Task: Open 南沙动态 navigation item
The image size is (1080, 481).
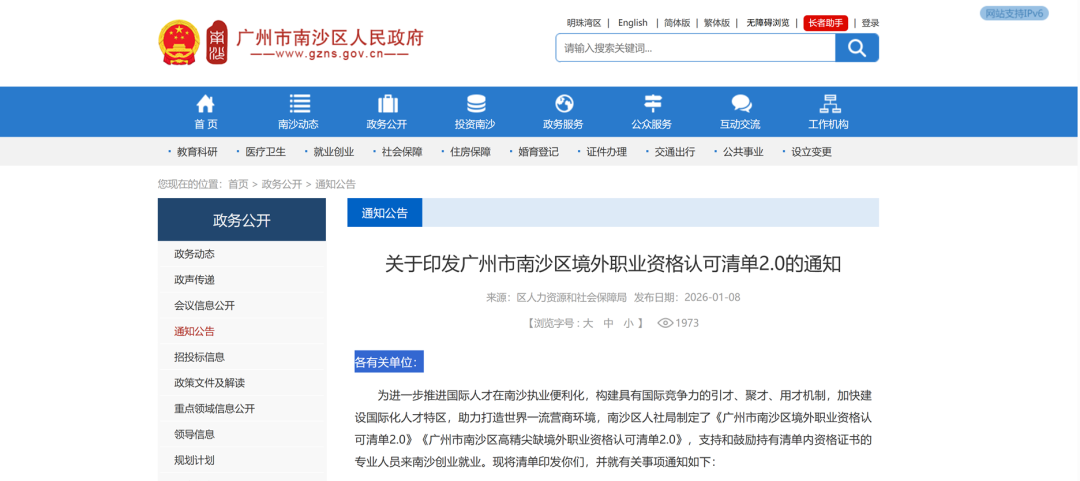Action: coord(298,125)
